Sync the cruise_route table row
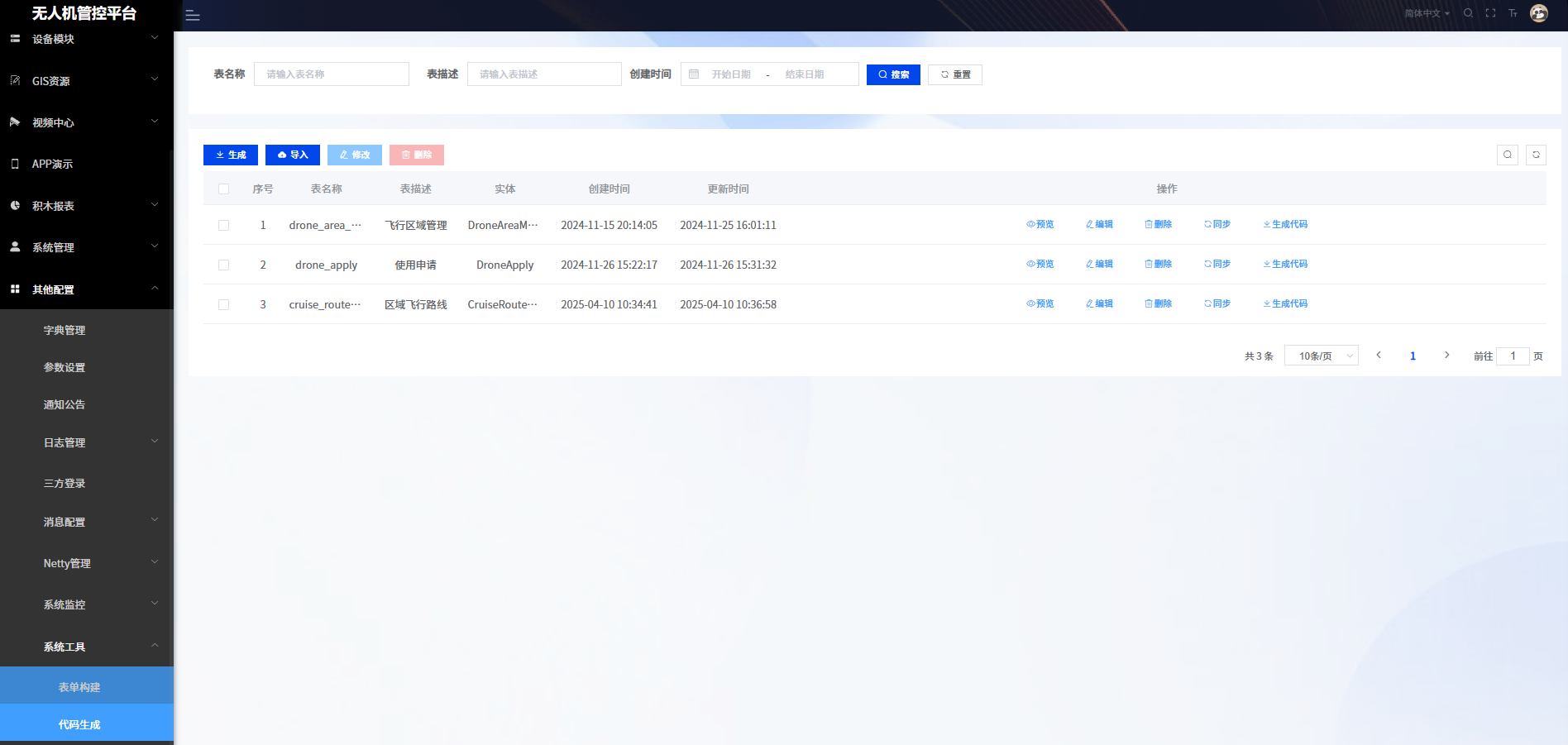 (1217, 303)
